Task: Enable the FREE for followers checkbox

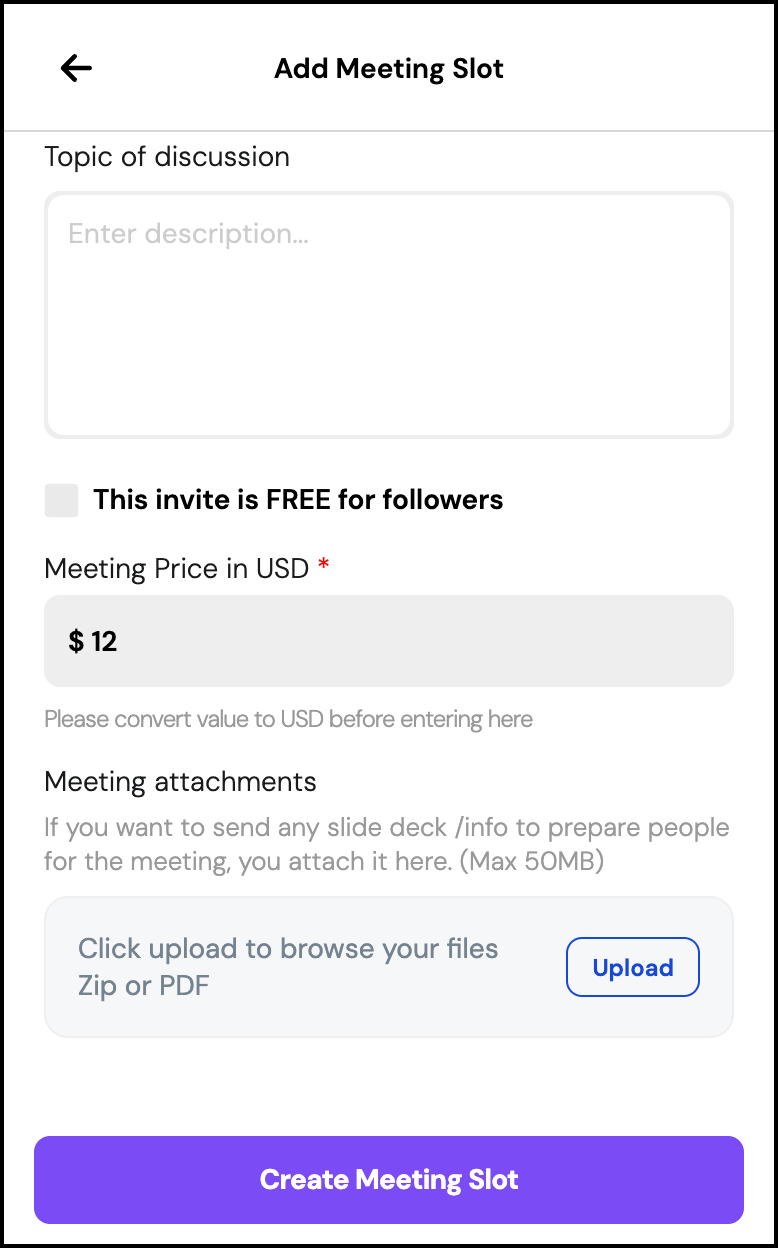Action: [62, 500]
